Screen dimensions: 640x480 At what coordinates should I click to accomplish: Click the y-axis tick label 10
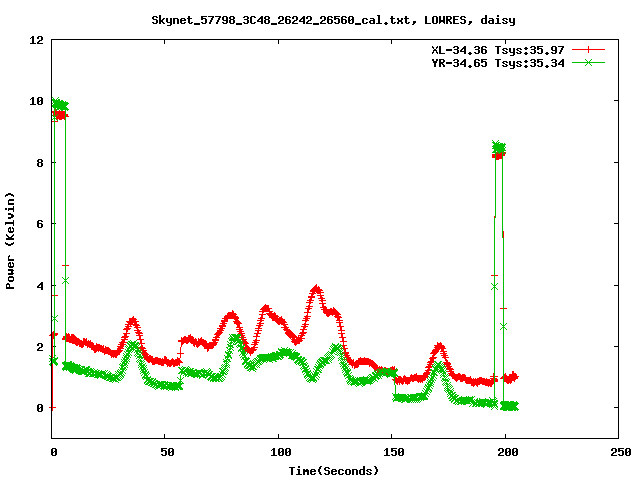point(36,101)
